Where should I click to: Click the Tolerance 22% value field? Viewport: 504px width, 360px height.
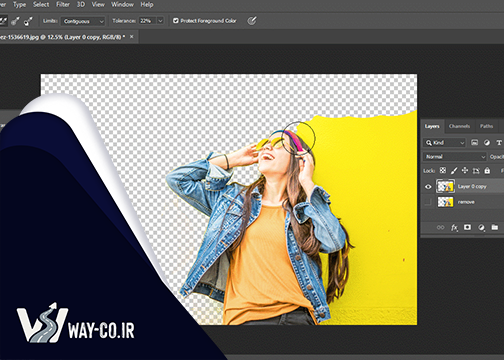pyautogui.click(x=147, y=21)
